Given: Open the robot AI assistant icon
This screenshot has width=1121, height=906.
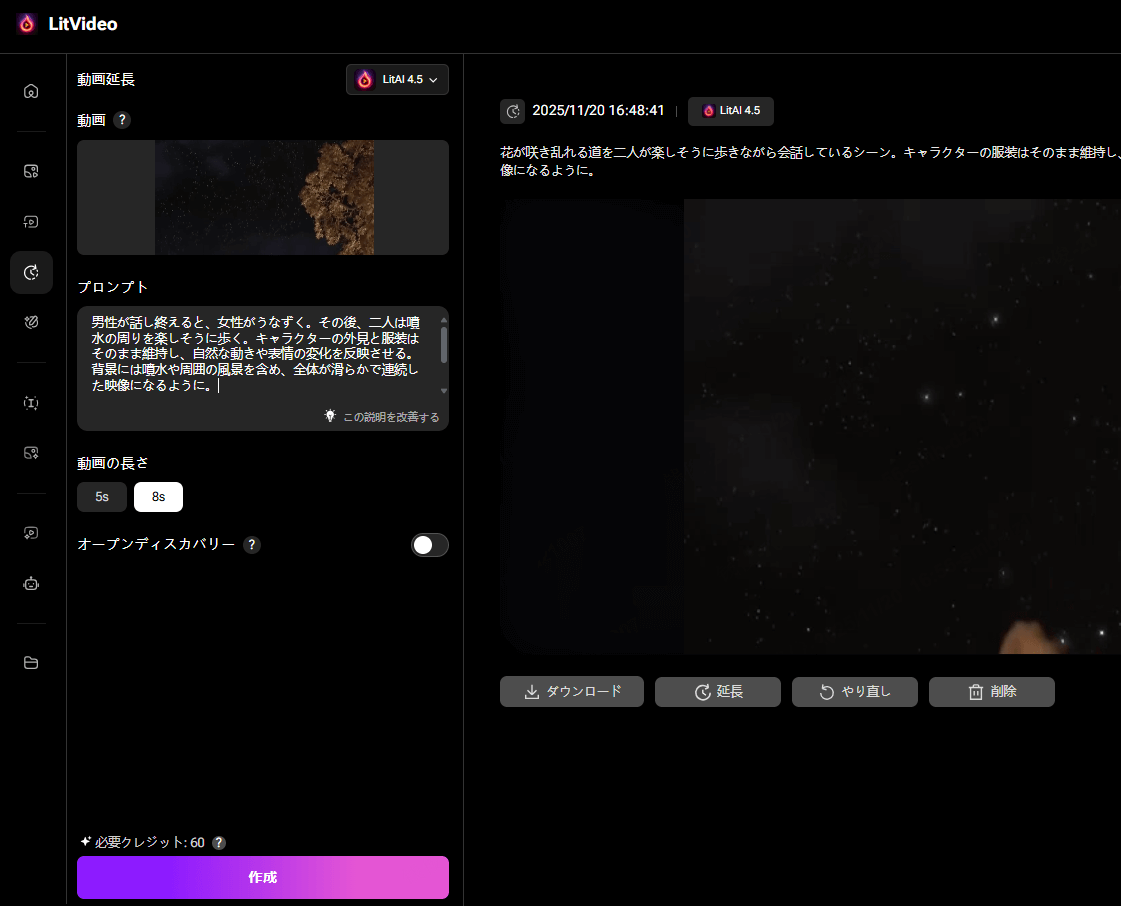Looking at the screenshot, I should click(x=31, y=583).
